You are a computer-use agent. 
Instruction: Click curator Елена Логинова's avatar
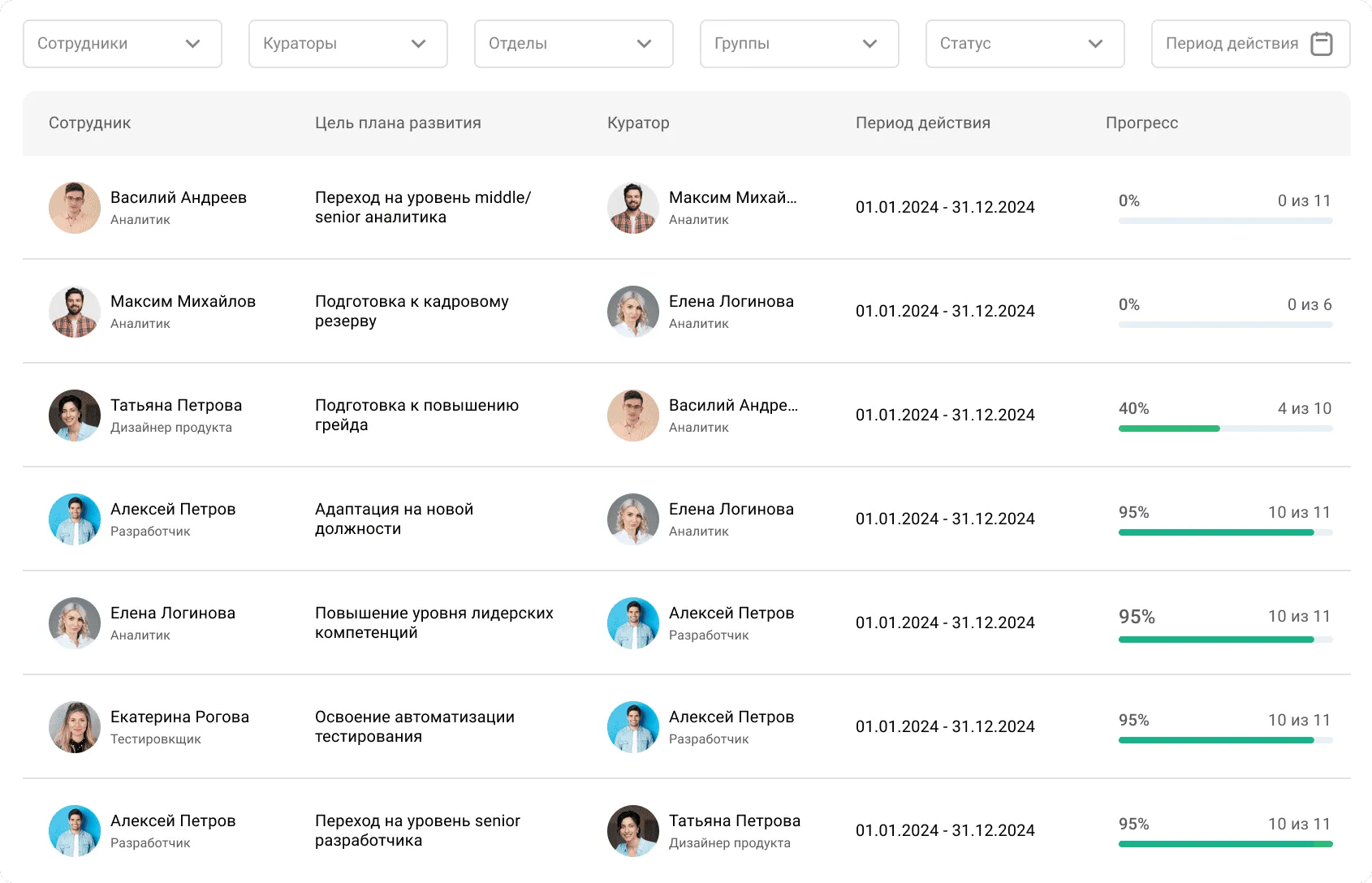(x=632, y=312)
